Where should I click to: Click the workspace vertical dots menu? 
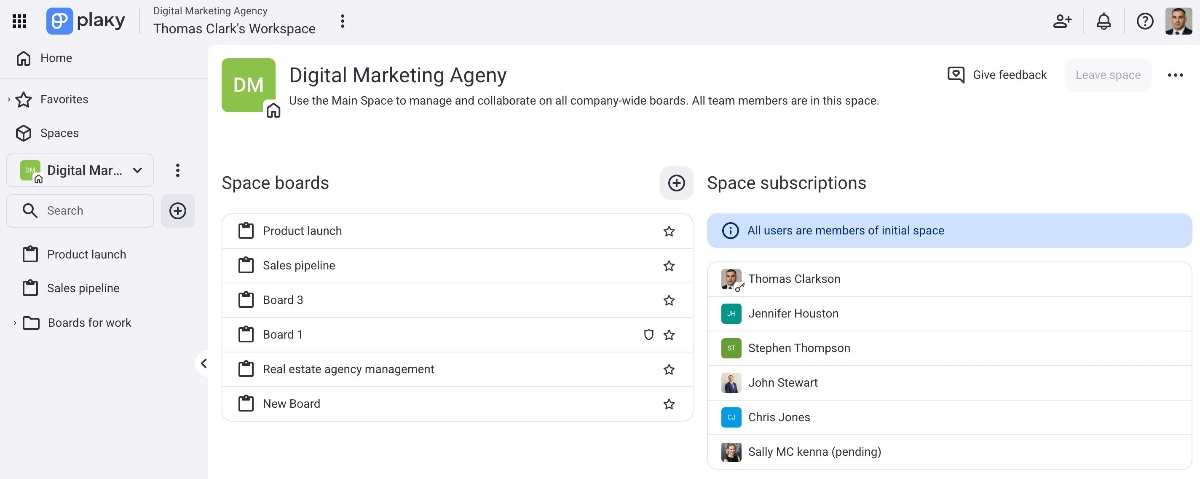343,21
